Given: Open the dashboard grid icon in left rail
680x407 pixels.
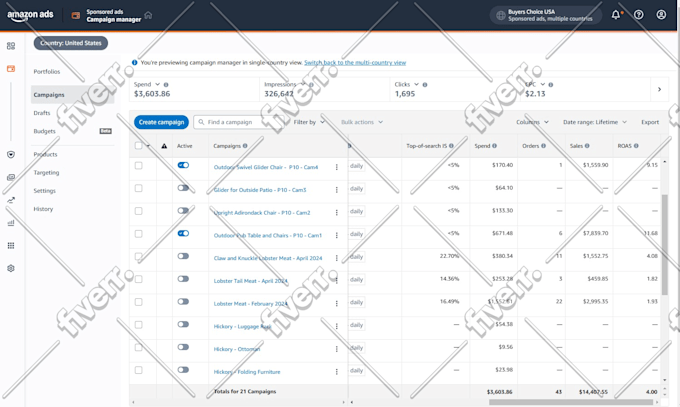Looking at the screenshot, I should [x=11, y=46].
